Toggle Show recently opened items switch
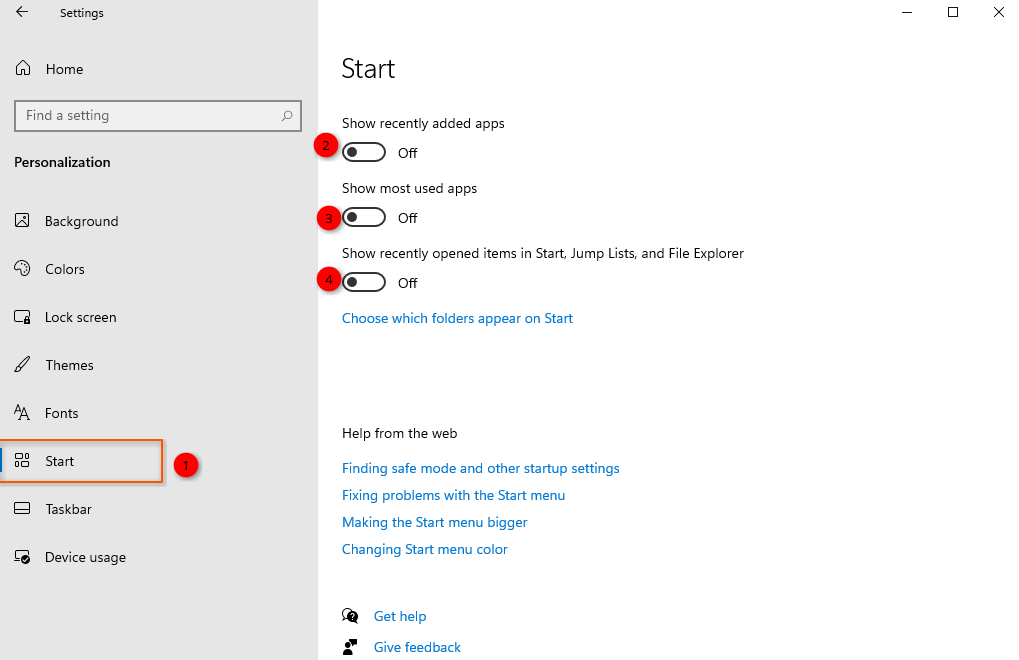This screenshot has height=660, width=1019. tap(364, 283)
